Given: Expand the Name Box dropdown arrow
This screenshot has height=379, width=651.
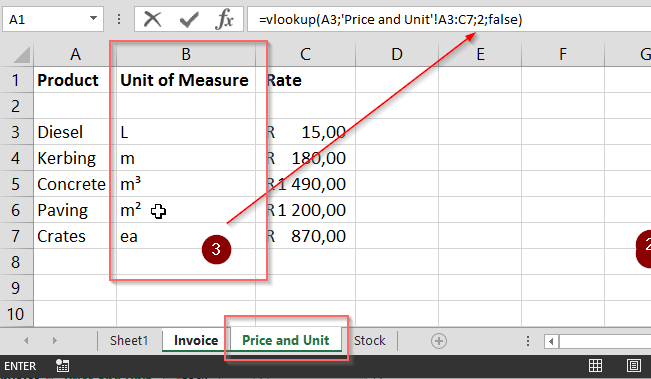Looking at the screenshot, I should coord(93,19).
